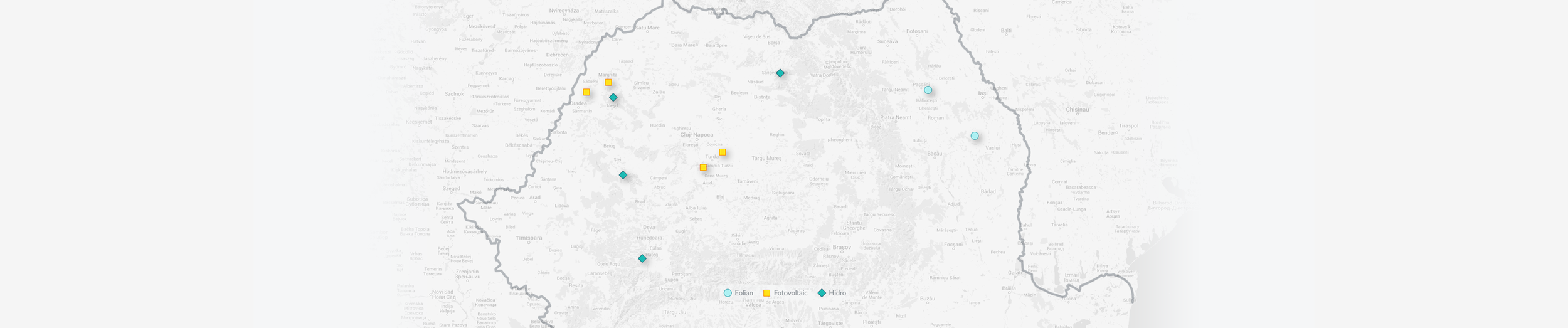Image resolution: width=1568 pixels, height=328 pixels.
Task: Click the Hidro legend diamond icon
Action: pos(822,293)
